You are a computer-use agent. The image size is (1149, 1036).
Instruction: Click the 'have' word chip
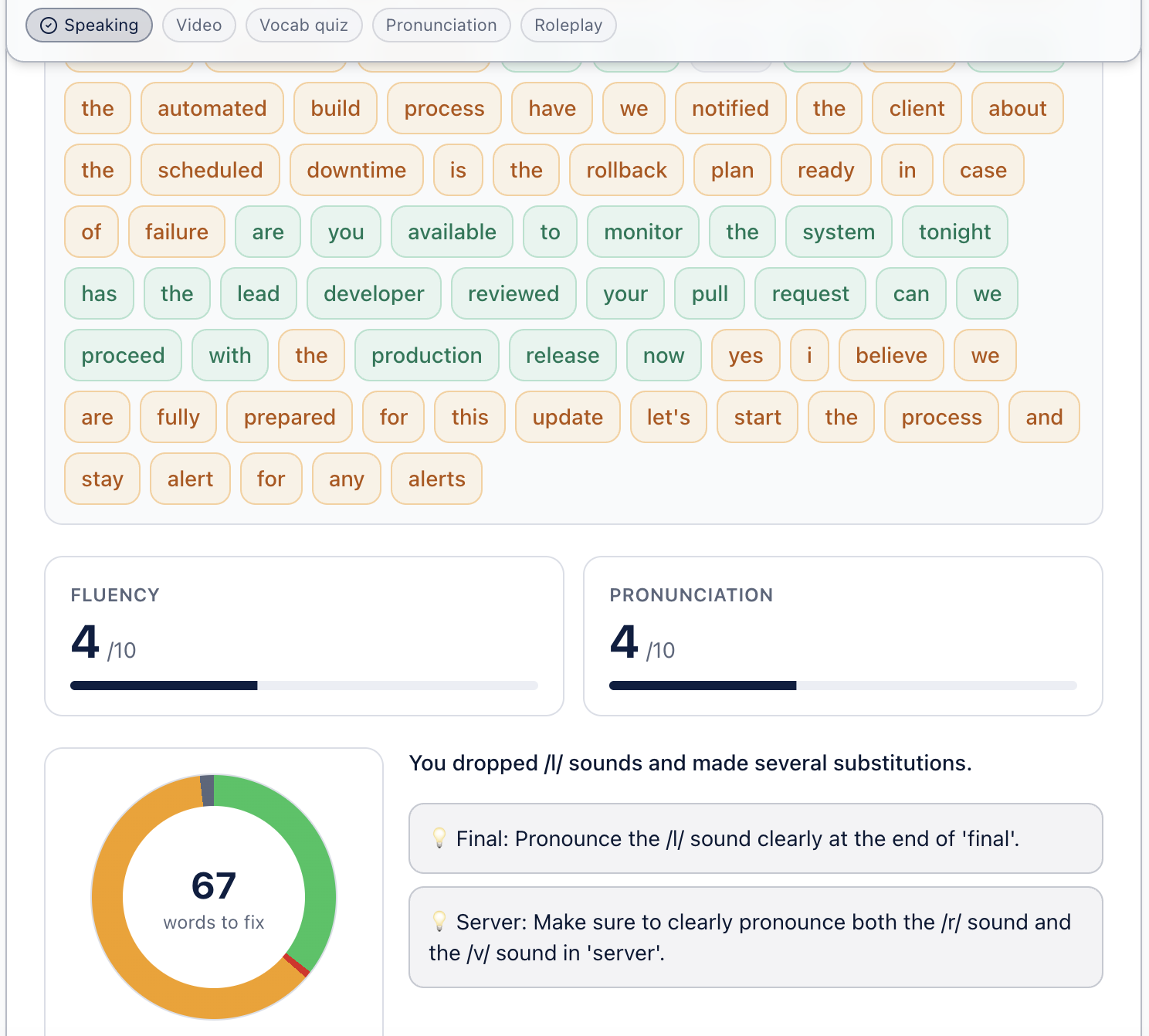click(x=552, y=108)
